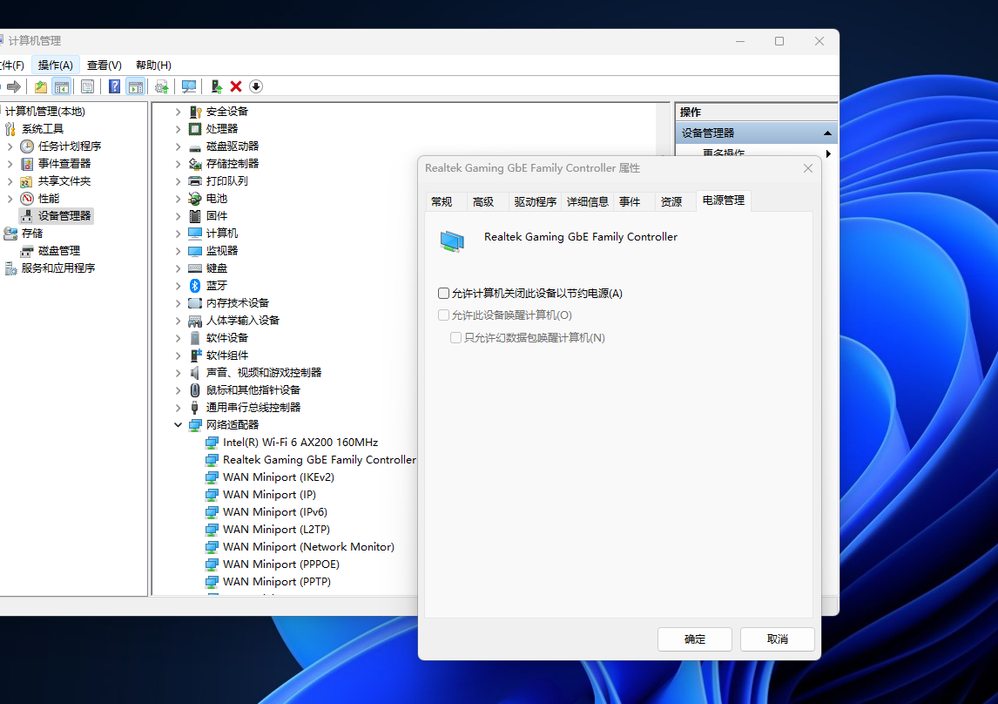Open 操作(A) menu

pos(55,65)
